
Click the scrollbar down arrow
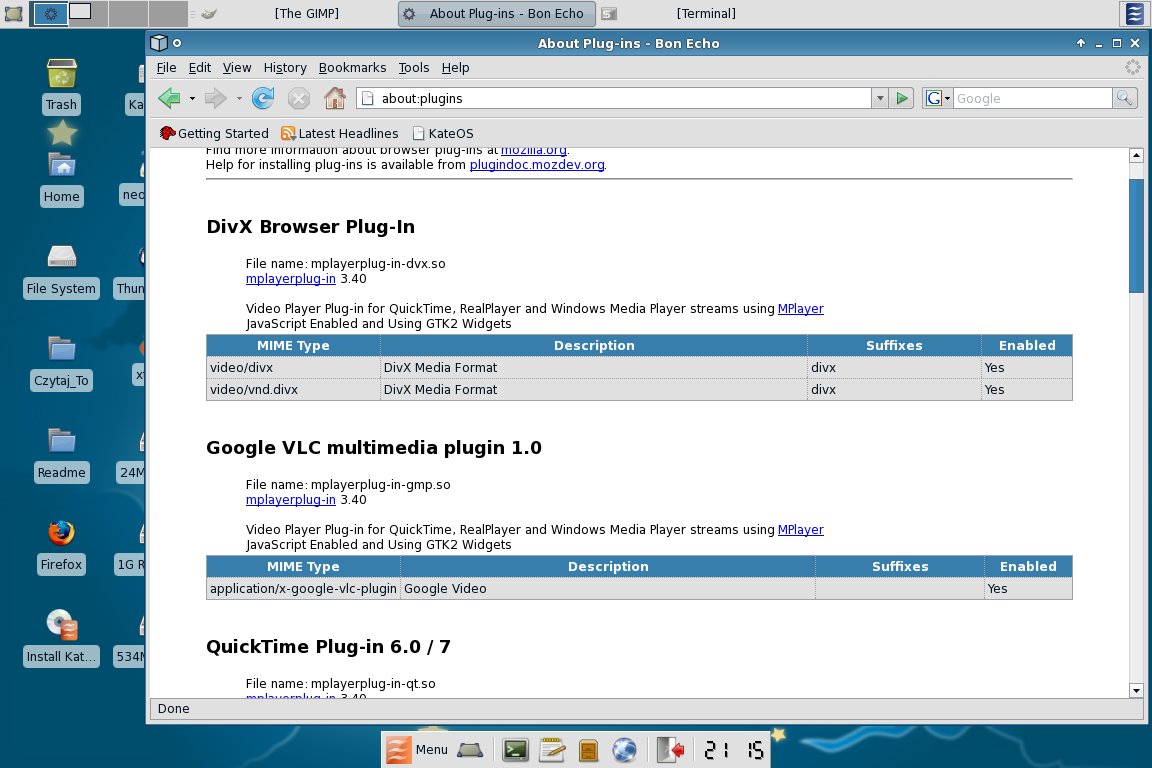[x=1136, y=690]
